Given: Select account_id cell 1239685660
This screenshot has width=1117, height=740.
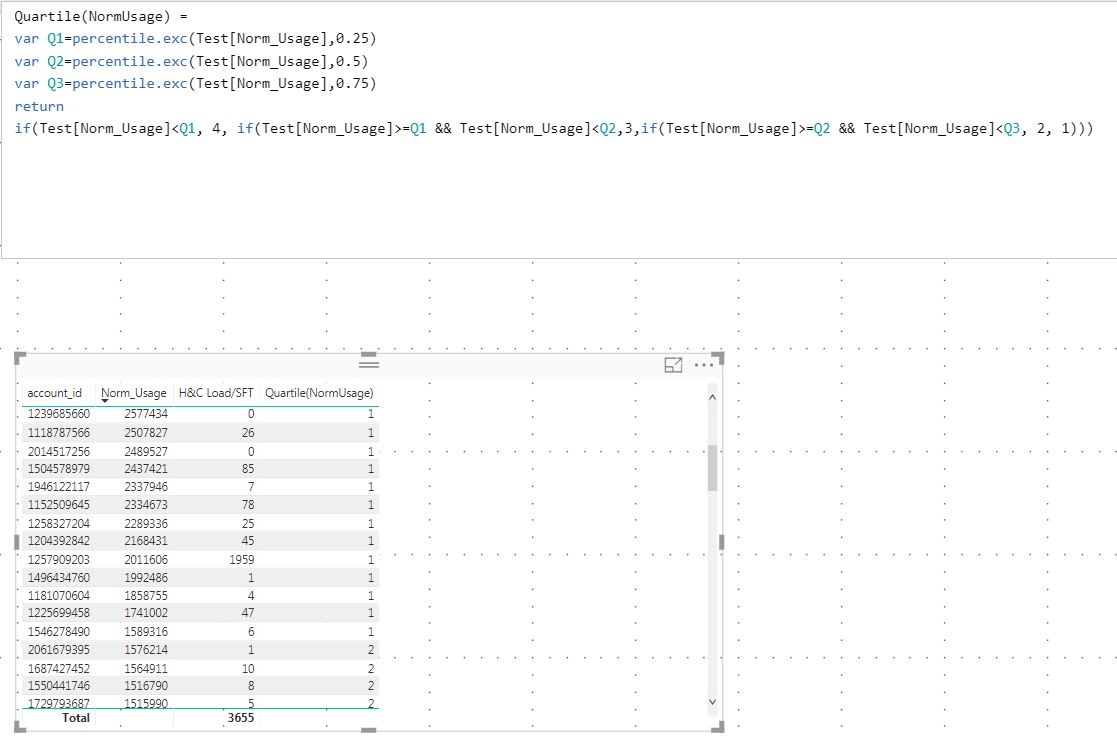Looking at the screenshot, I should (58, 414).
